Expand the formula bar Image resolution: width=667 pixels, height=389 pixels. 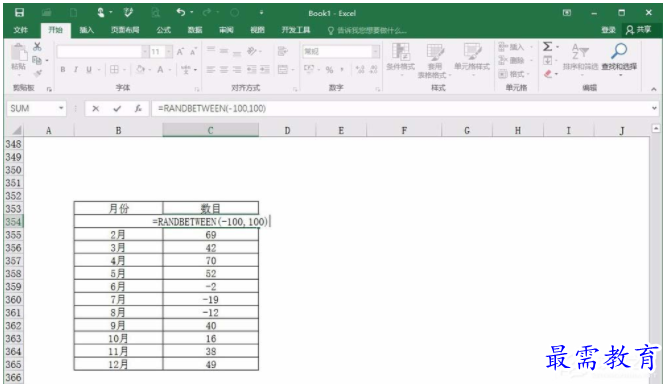(x=654, y=108)
